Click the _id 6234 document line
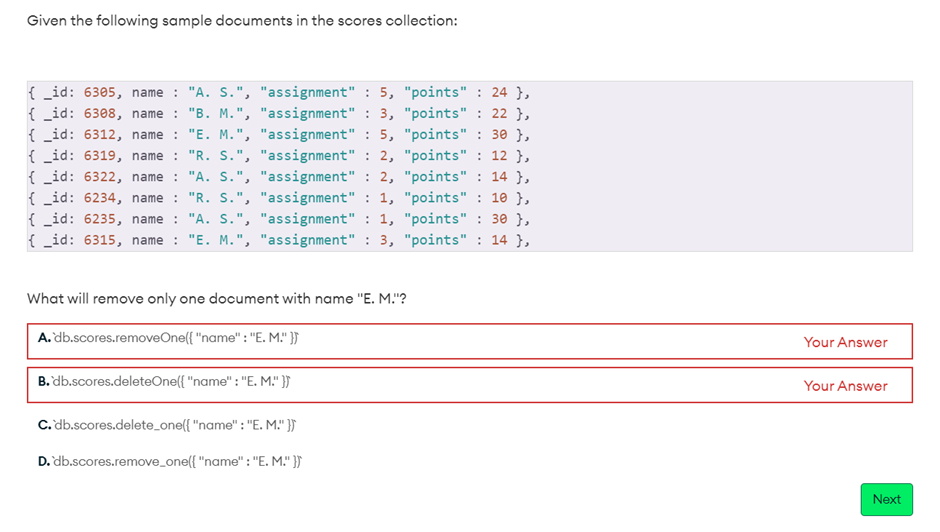940x532 pixels. (x=278, y=198)
